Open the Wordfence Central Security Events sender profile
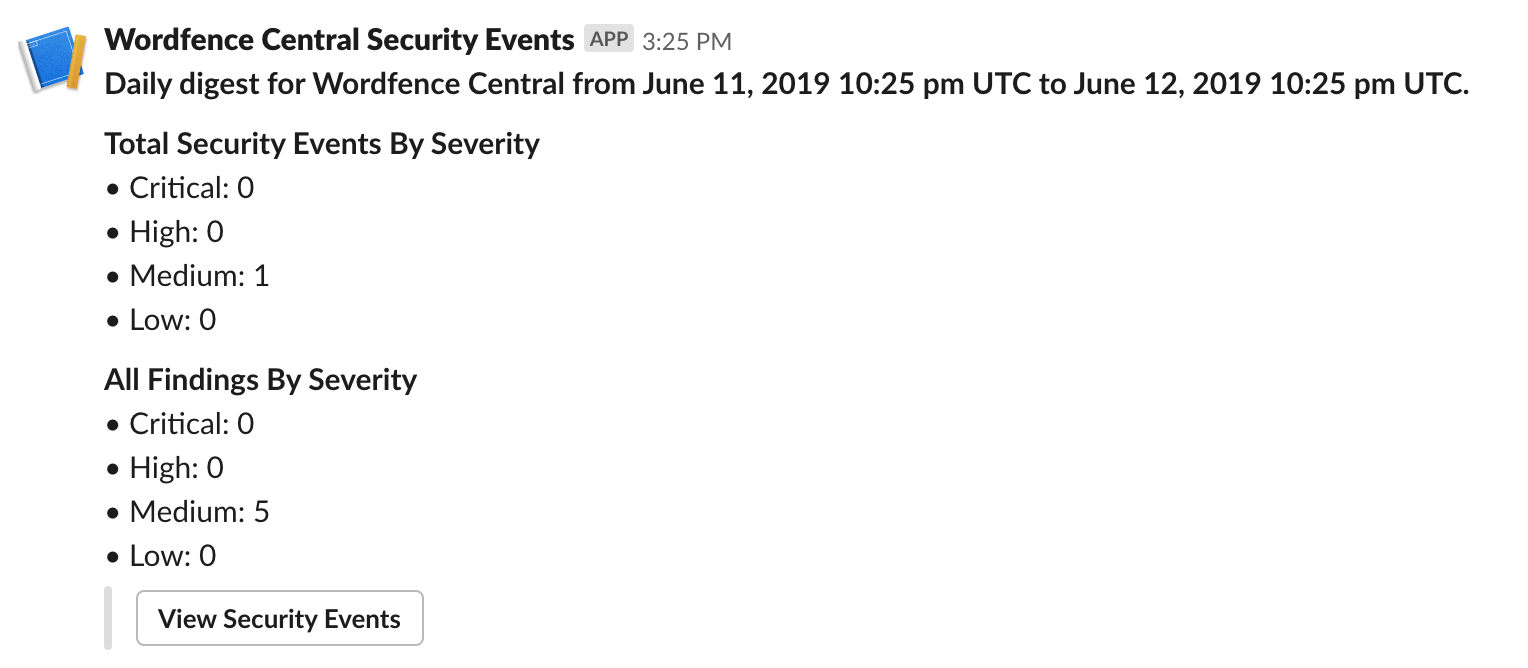1528x668 pixels. [339, 40]
